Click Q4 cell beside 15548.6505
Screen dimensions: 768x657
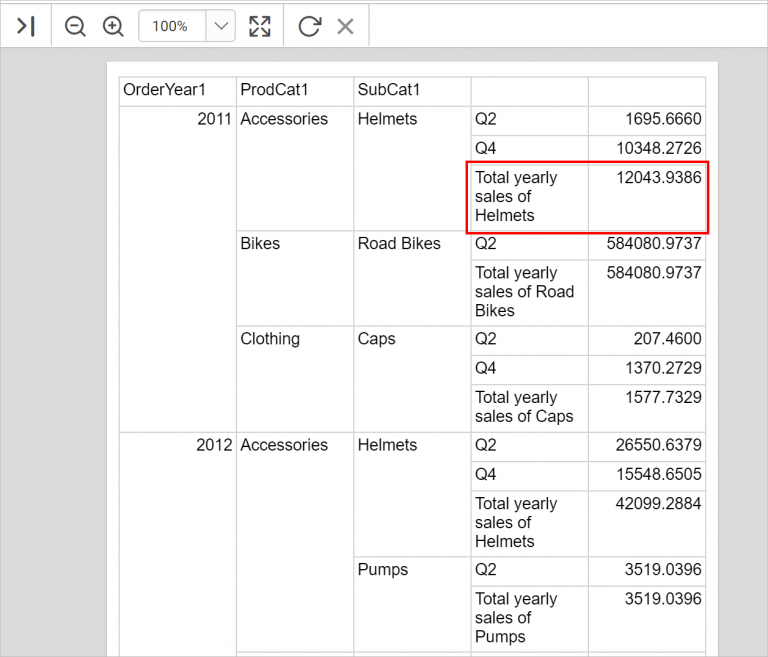tap(529, 475)
